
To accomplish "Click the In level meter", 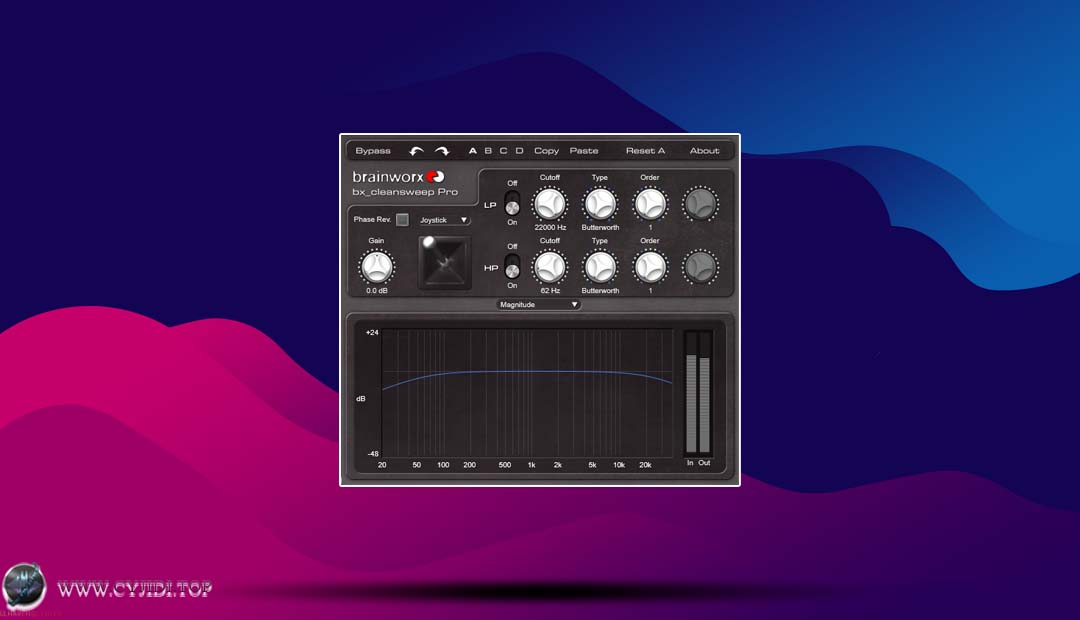I will click(x=691, y=393).
